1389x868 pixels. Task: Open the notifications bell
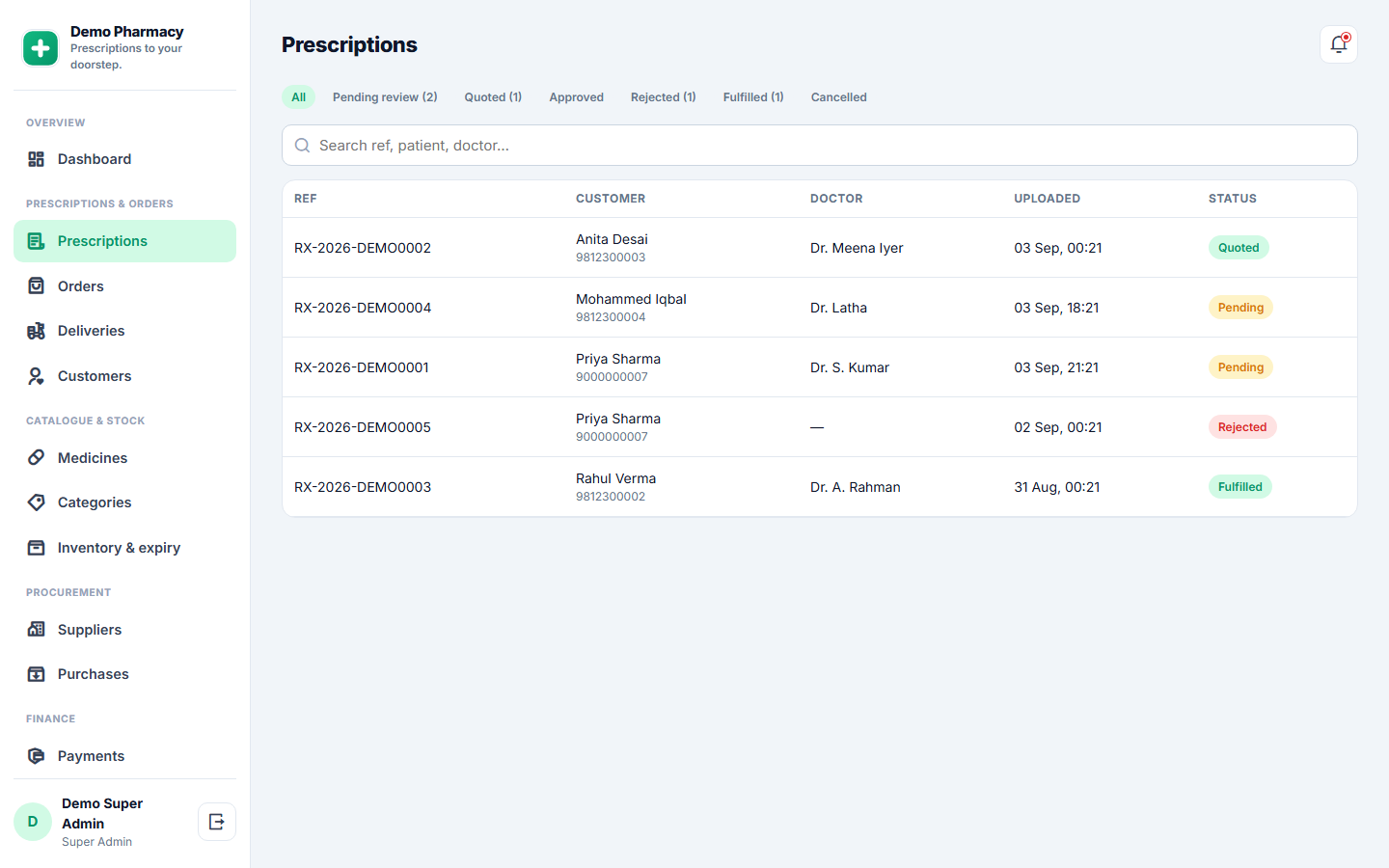1339,44
